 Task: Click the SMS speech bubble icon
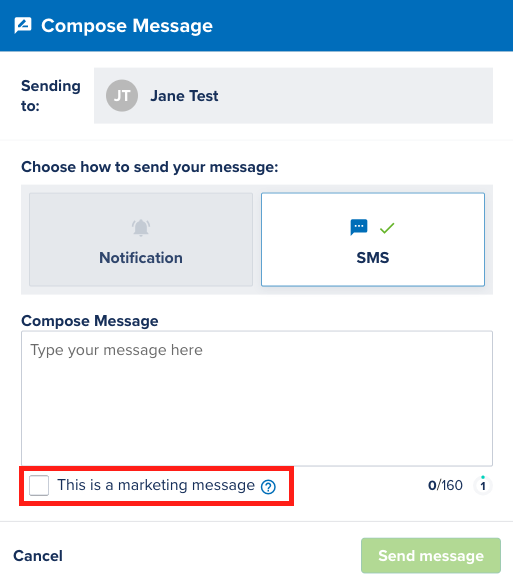tap(359, 227)
